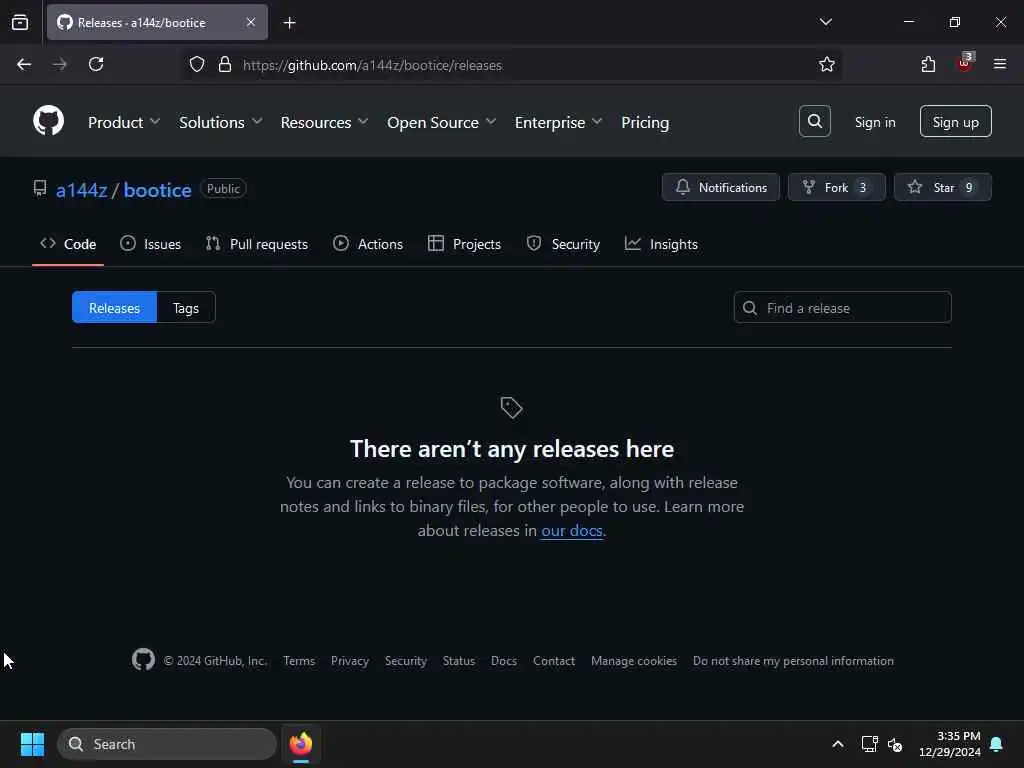Open the Insights tab
1024x768 pixels.
coord(661,244)
